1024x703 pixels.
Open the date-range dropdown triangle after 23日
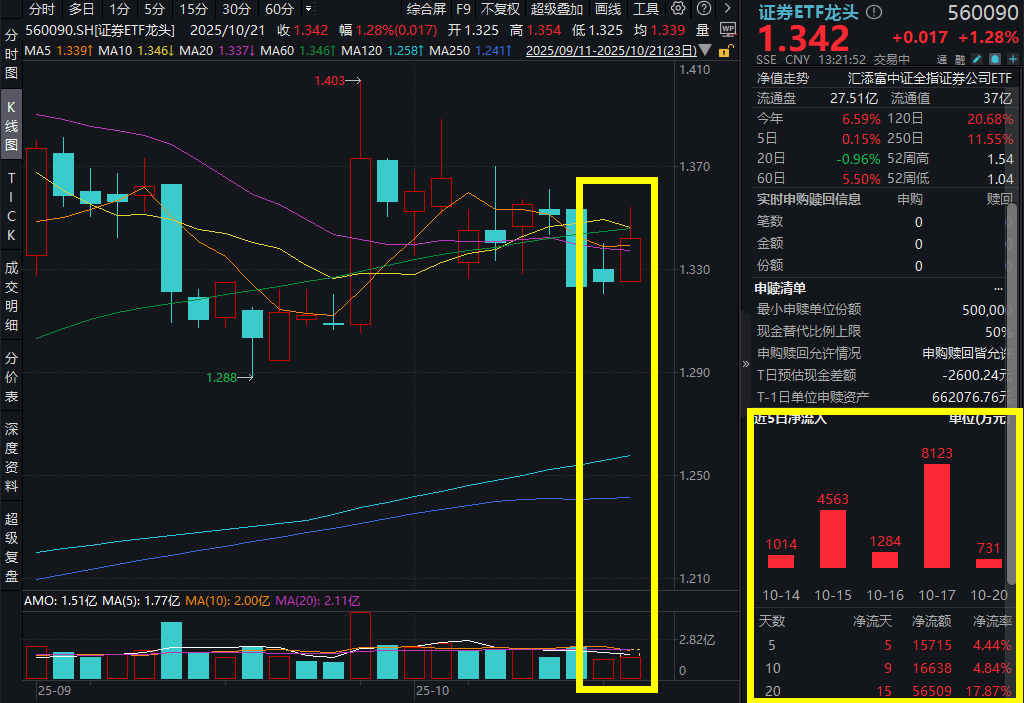(705, 50)
